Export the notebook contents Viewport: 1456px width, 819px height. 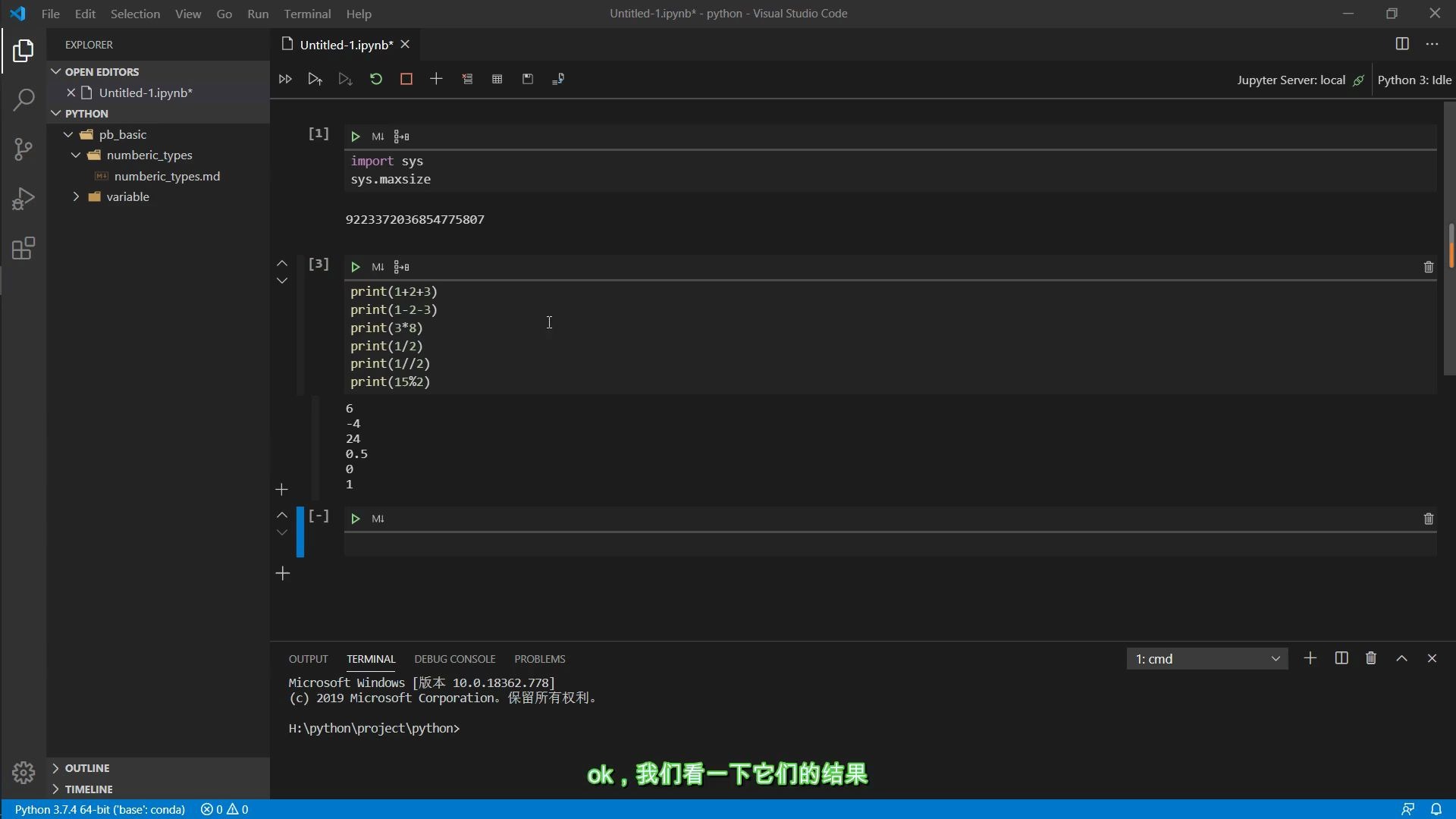[x=559, y=79]
